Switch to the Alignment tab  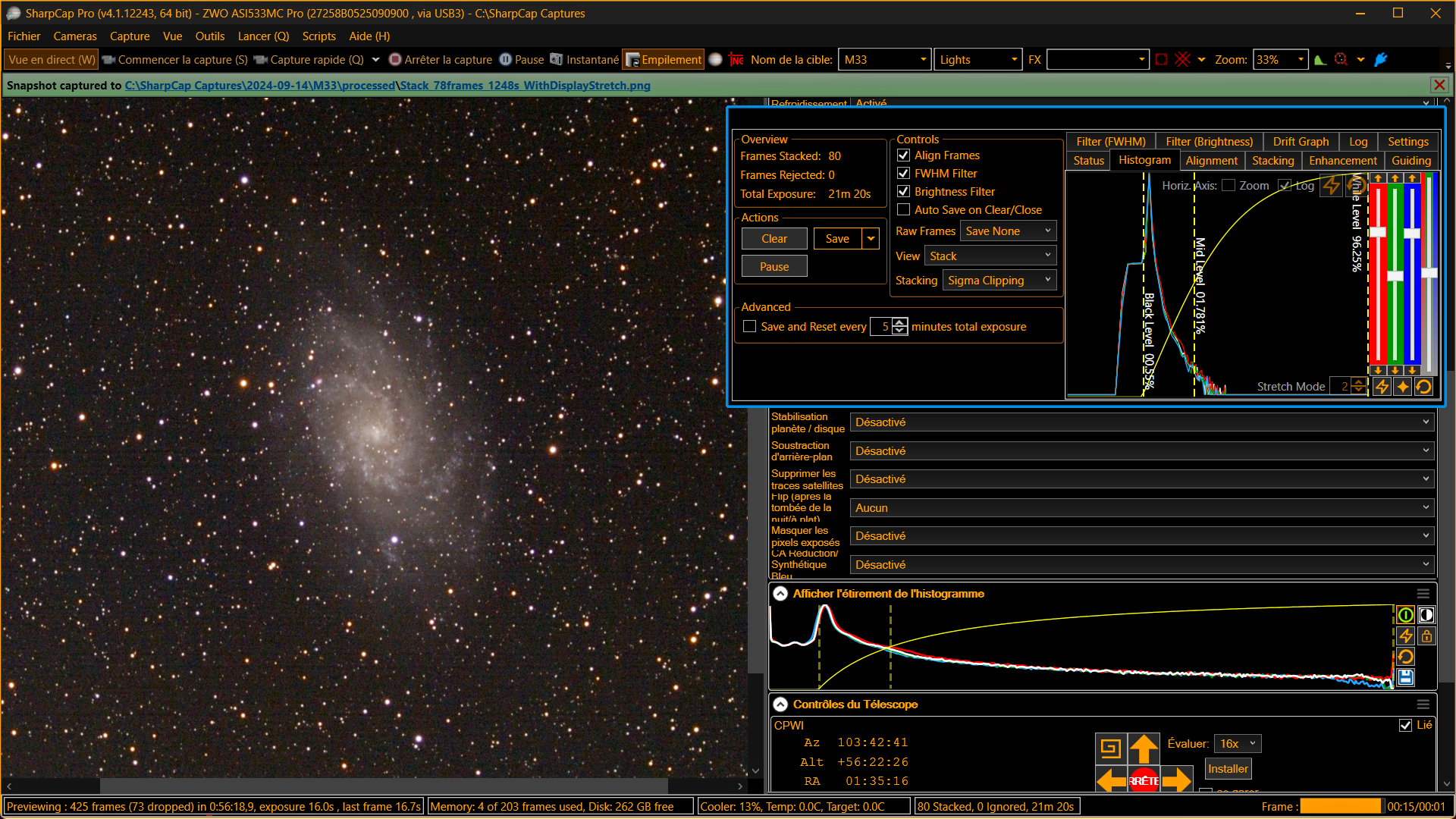coord(1211,161)
